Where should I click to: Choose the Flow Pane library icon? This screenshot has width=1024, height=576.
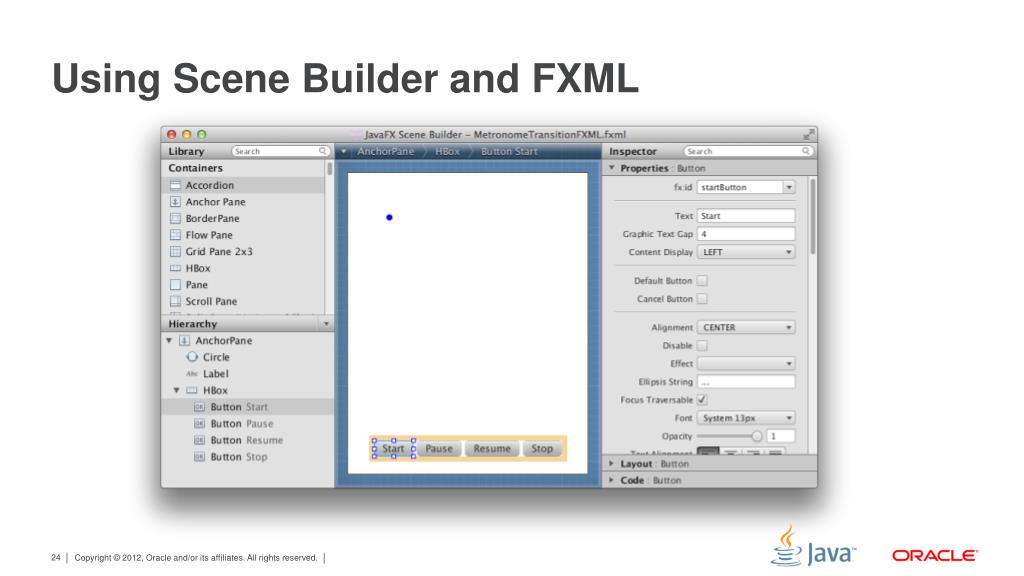click(175, 235)
